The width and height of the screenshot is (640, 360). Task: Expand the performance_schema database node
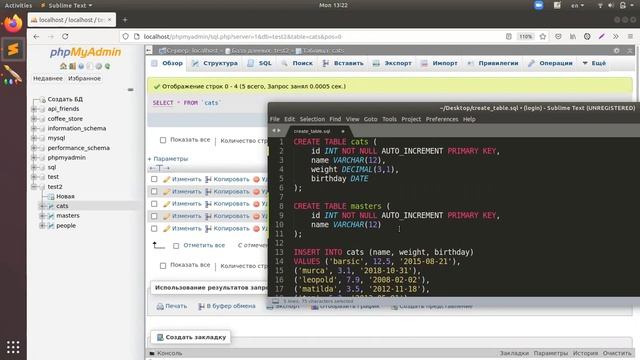click(34, 148)
